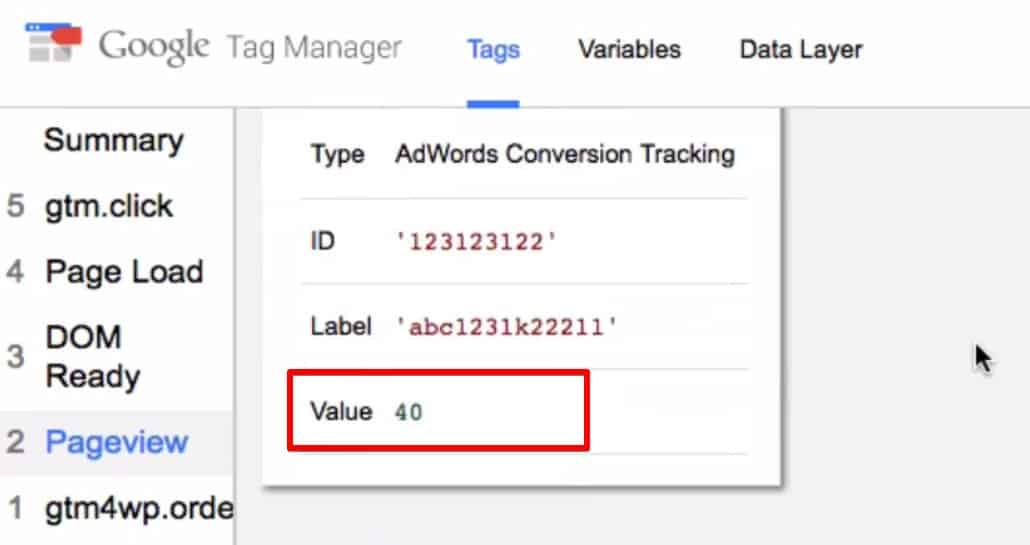The height and width of the screenshot is (545, 1030).
Task: Select the Pageview event
Action: [116, 442]
